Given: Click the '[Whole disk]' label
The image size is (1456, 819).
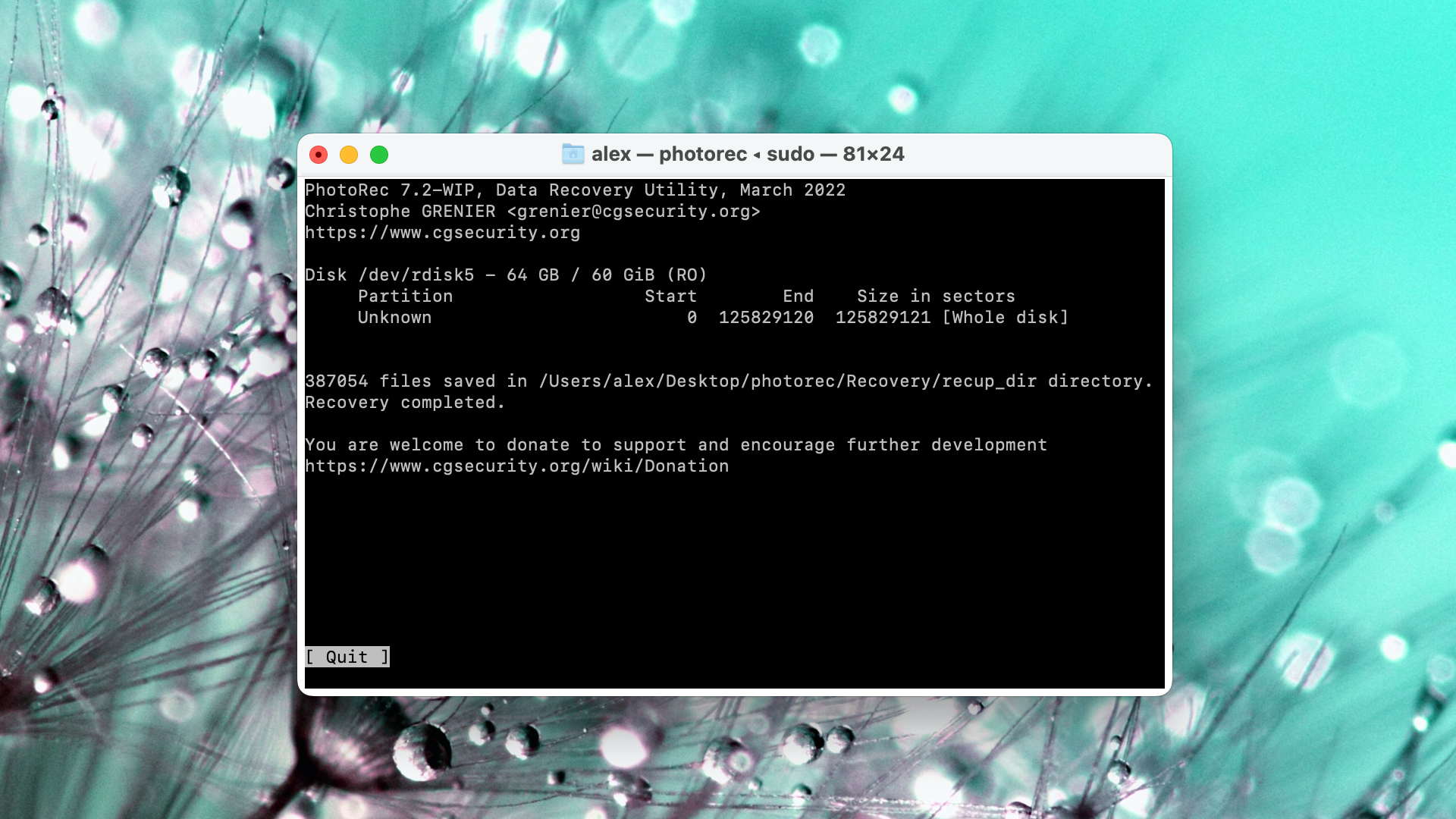Looking at the screenshot, I should point(1005,318).
